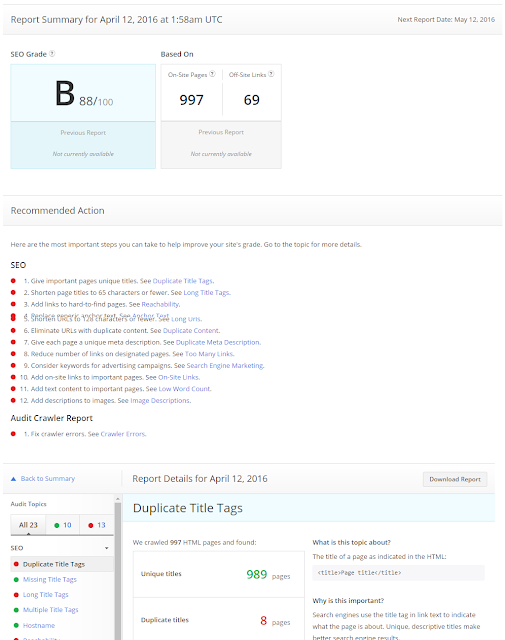505x640 pixels.
Task: Filter topics by the red 13 tab
Action: pyautogui.click(x=97, y=525)
